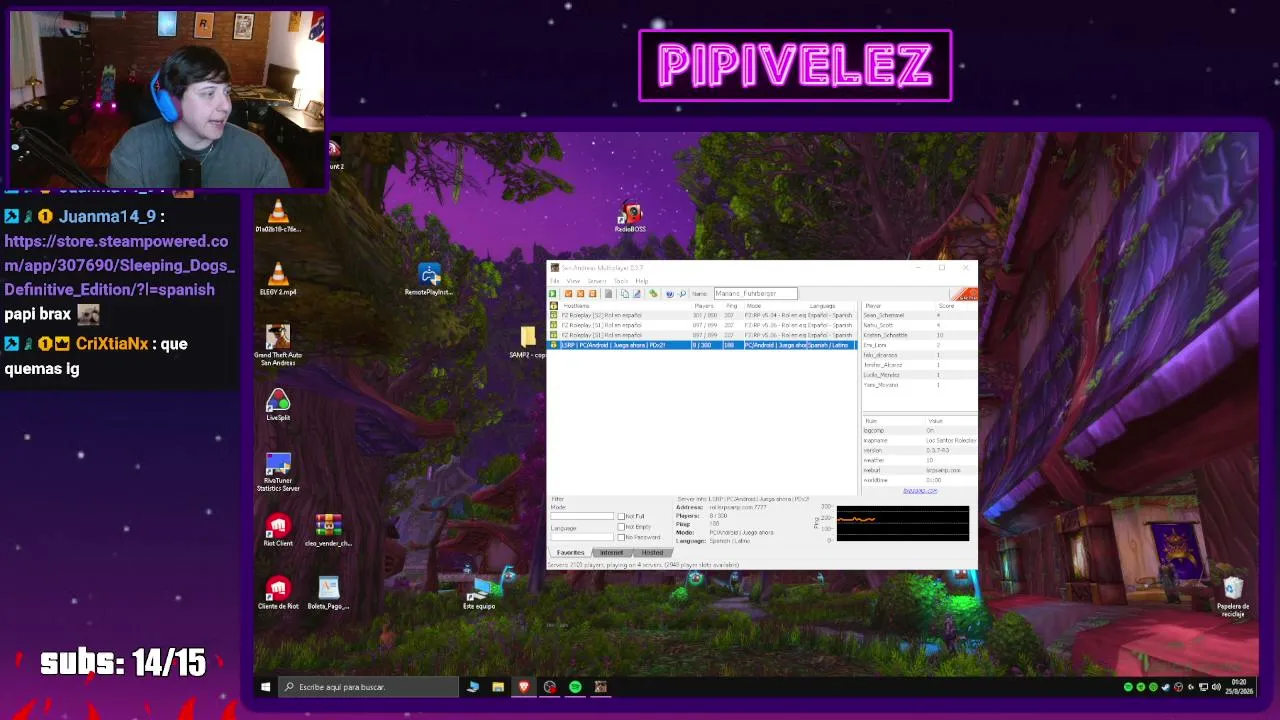Image resolution: width=1280 pixels, height=720 pixels.
Task: Select the Grand Theft Auto San Andreas desktop icon
Action: pyautogui.click(x=278, y=345)
